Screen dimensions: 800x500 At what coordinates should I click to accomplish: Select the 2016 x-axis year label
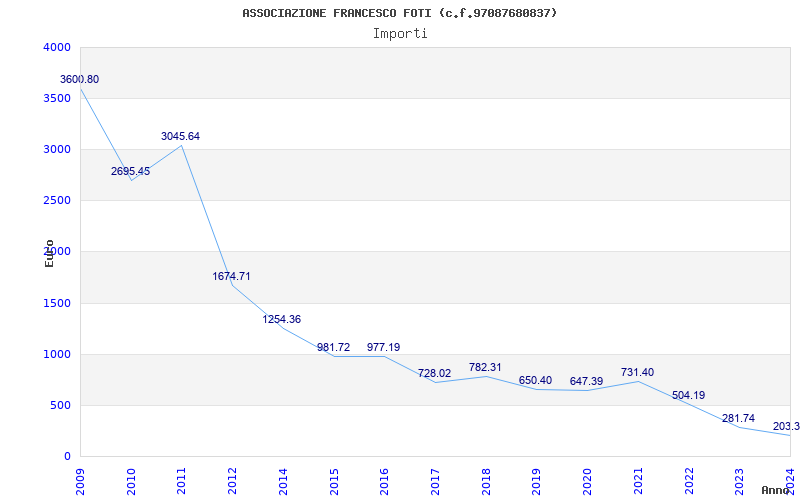tap(384, 481)
